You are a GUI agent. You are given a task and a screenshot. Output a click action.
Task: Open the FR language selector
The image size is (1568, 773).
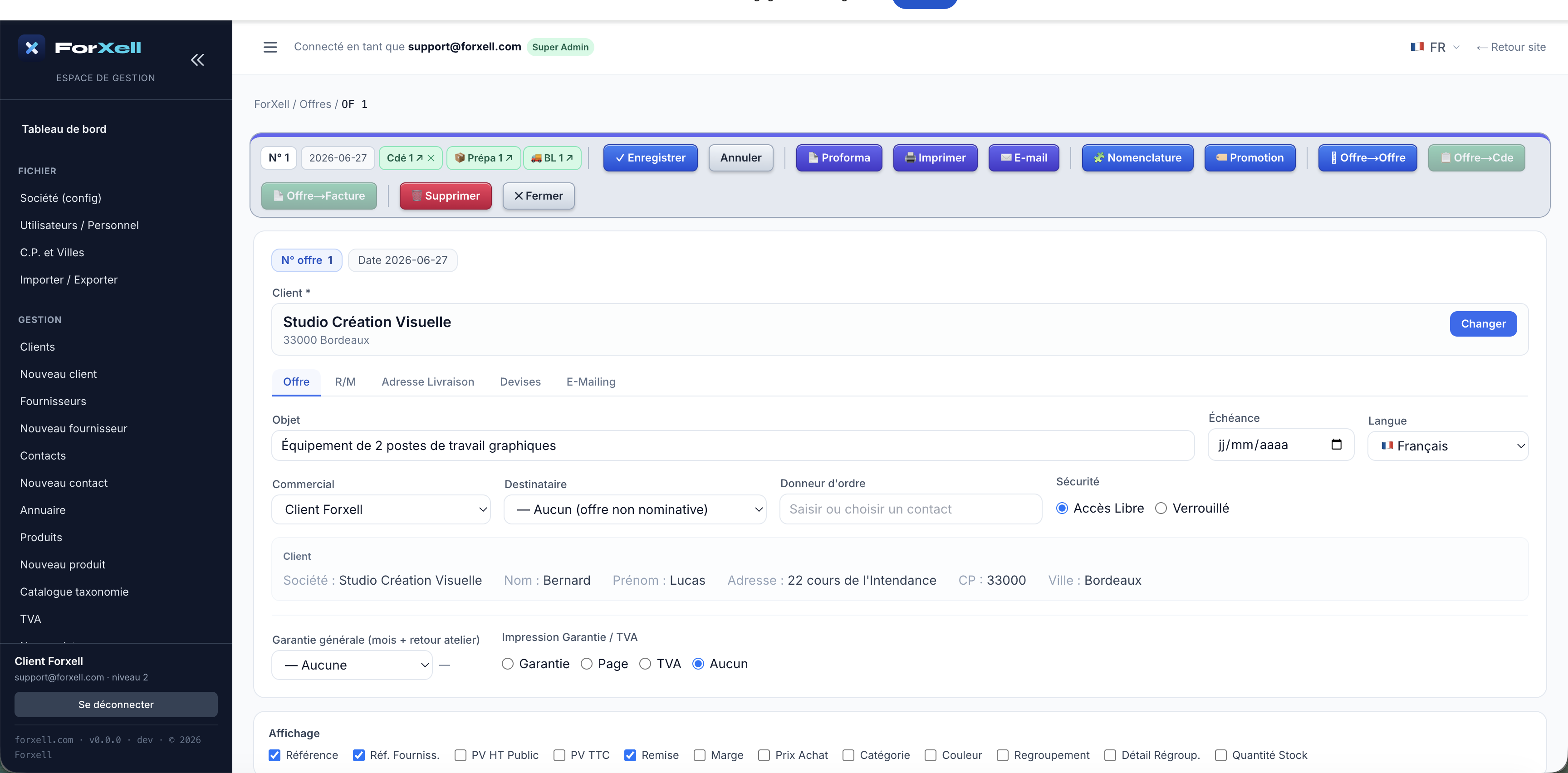point(1435,47)
